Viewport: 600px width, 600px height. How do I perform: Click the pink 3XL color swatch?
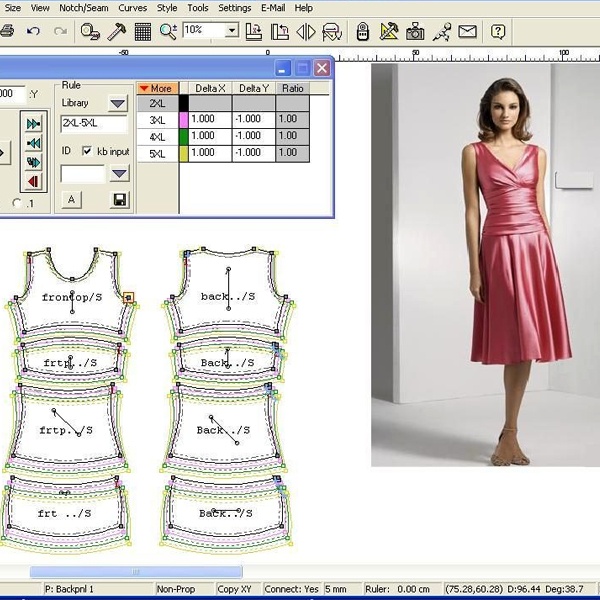[184, 120]
